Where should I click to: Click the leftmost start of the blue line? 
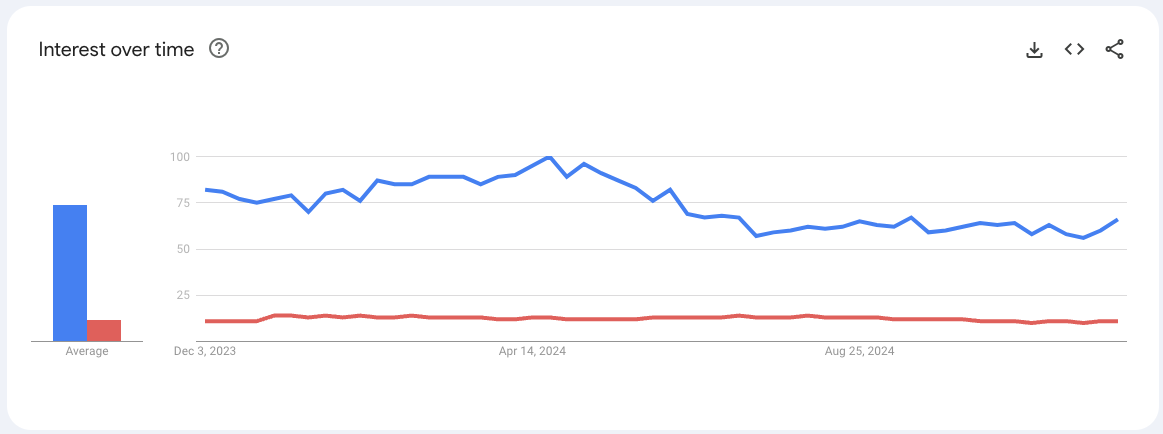206,189
